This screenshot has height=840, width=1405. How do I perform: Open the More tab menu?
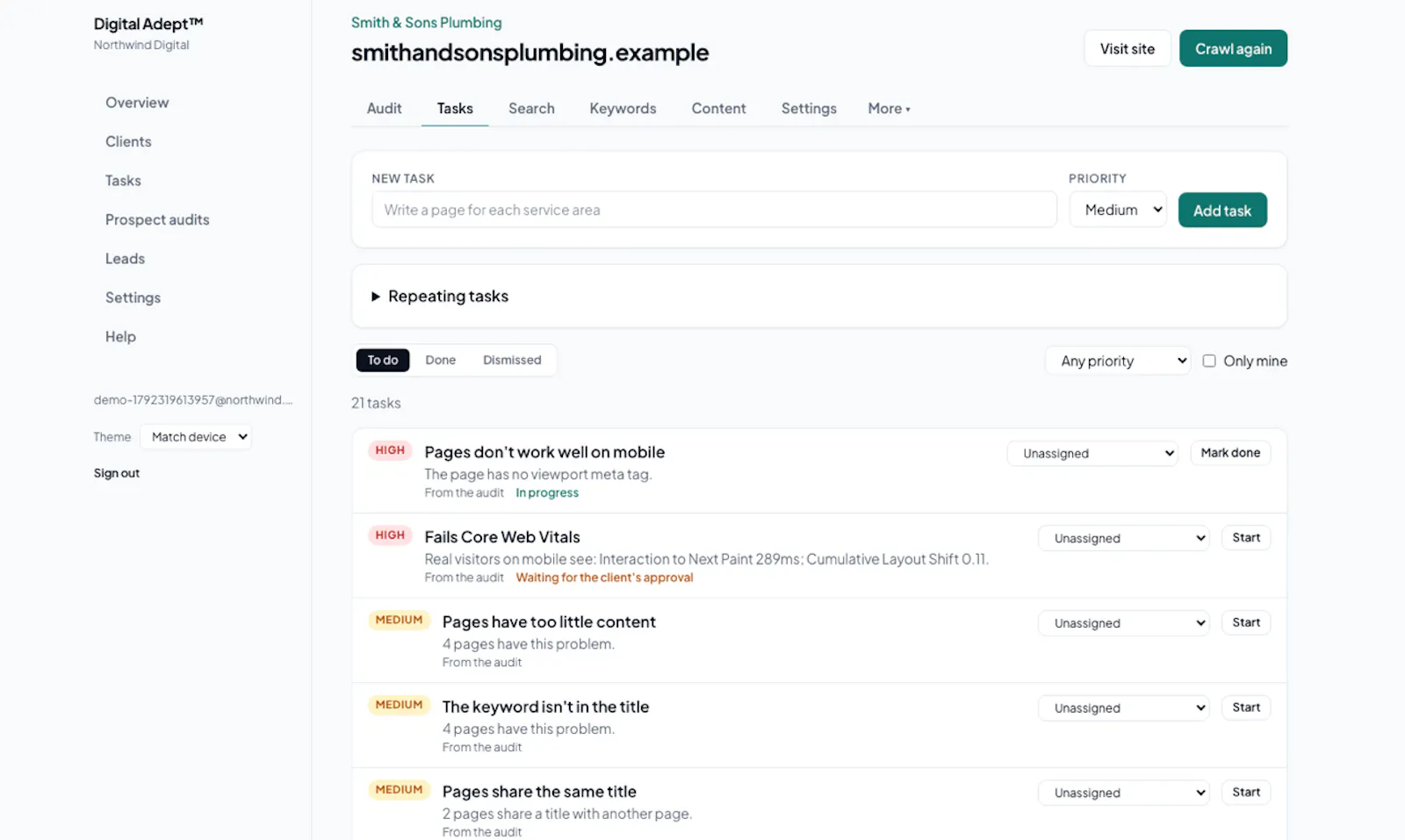[889, 109]
